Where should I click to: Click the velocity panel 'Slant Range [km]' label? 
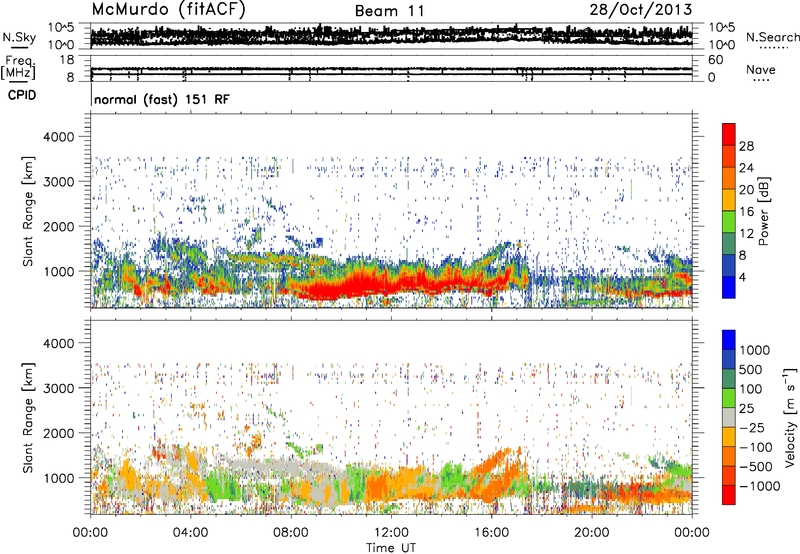[x=28, y=417]
